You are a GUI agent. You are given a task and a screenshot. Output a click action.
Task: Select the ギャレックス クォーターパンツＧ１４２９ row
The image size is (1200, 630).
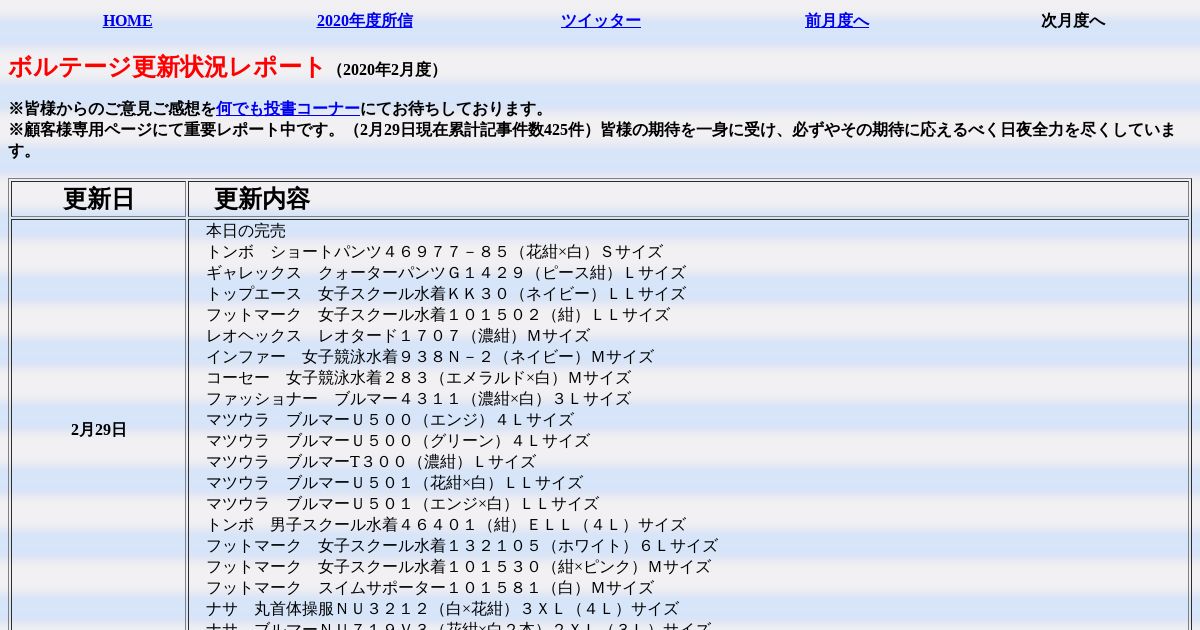point(446,273)
